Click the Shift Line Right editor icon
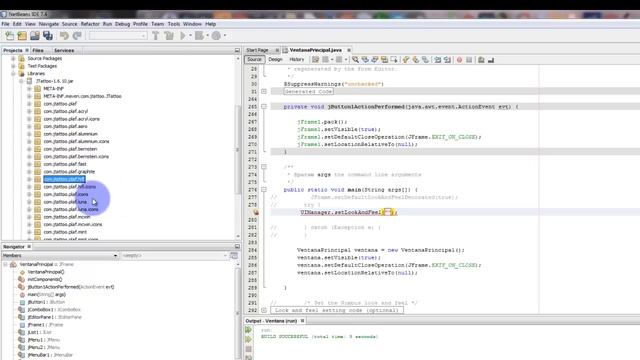 447,60
